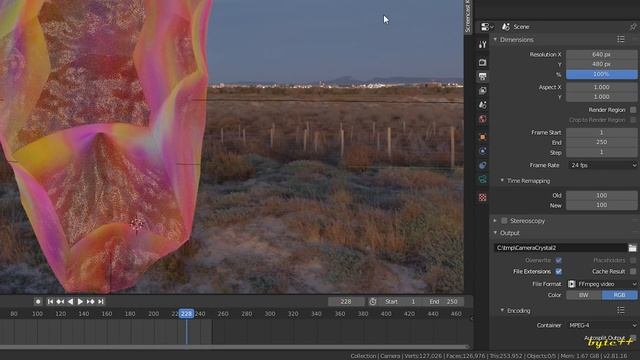Enable the Stereoscopy checkbox

504,221
